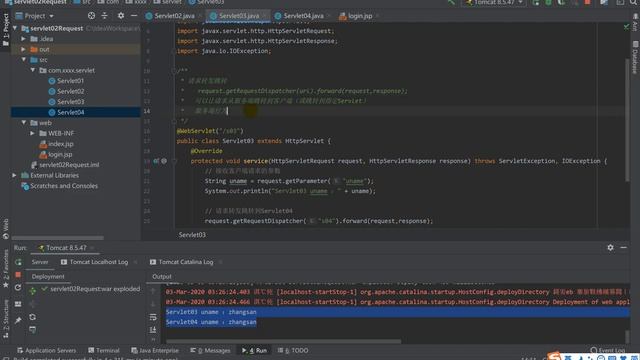The image size is (640, 360).
Task: Expand the .idea folder
Action: click(24, 39)
